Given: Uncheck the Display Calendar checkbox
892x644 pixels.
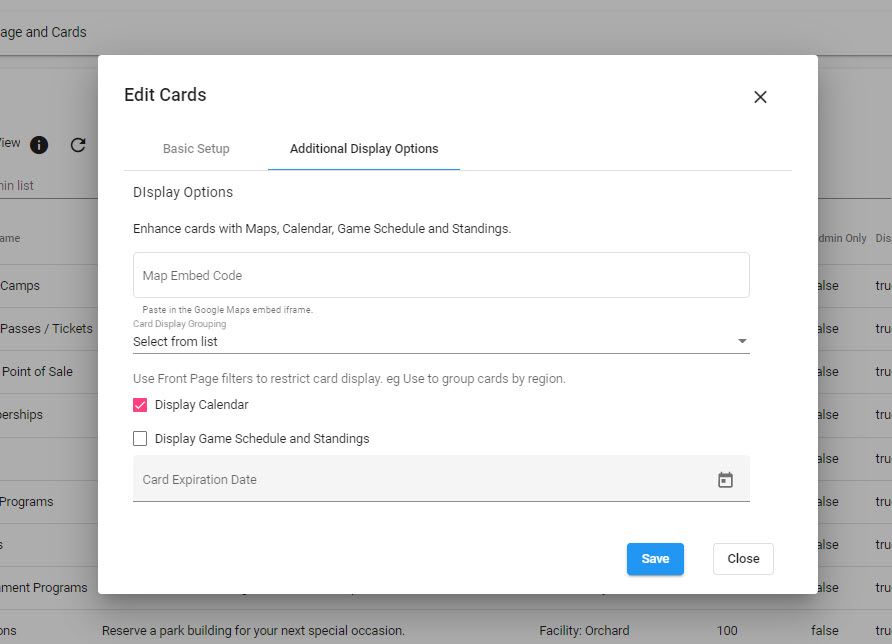Looking at the screenshot, I should (140, 405).
